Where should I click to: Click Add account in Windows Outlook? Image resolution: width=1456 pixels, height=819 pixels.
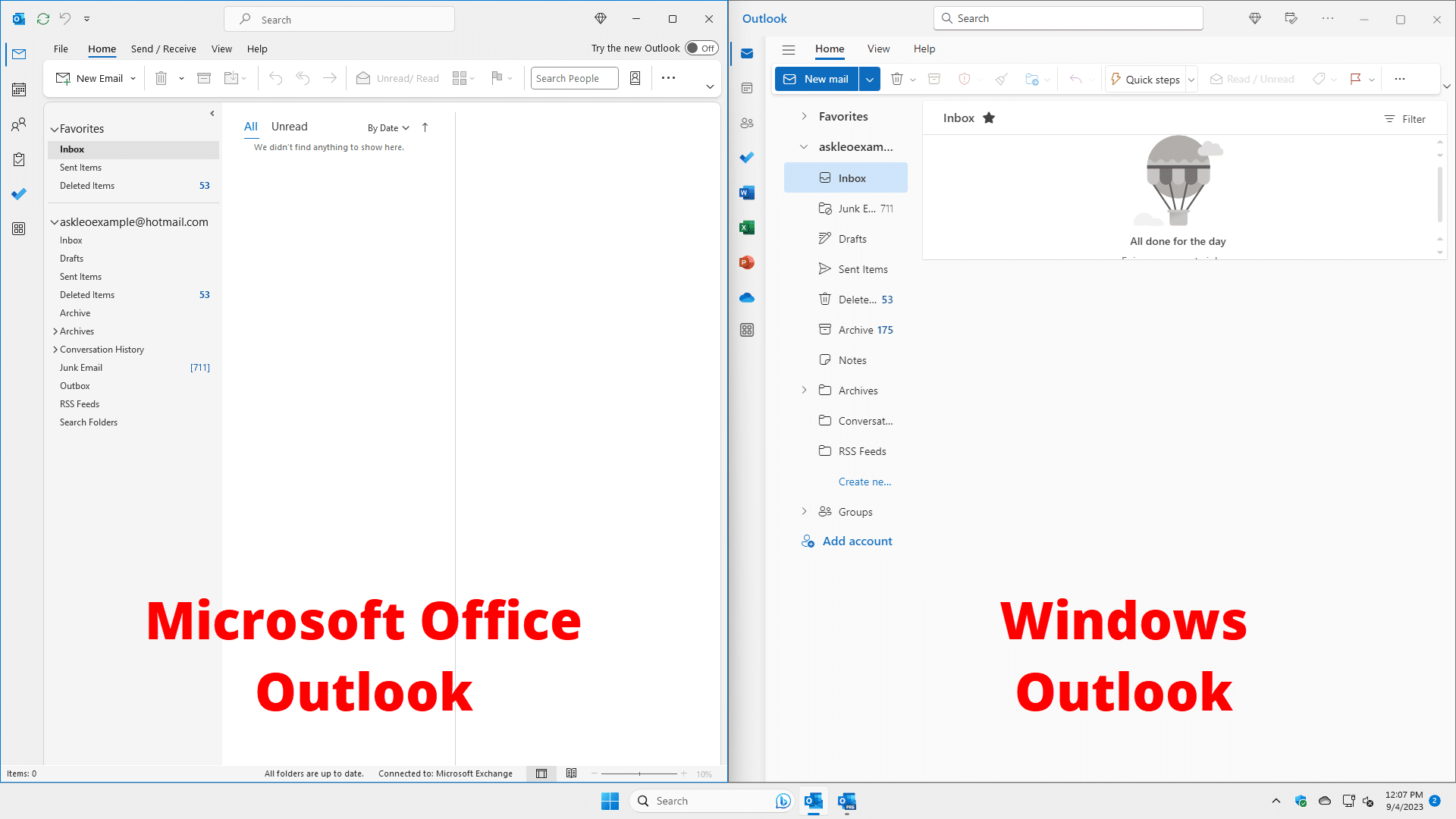847,541
